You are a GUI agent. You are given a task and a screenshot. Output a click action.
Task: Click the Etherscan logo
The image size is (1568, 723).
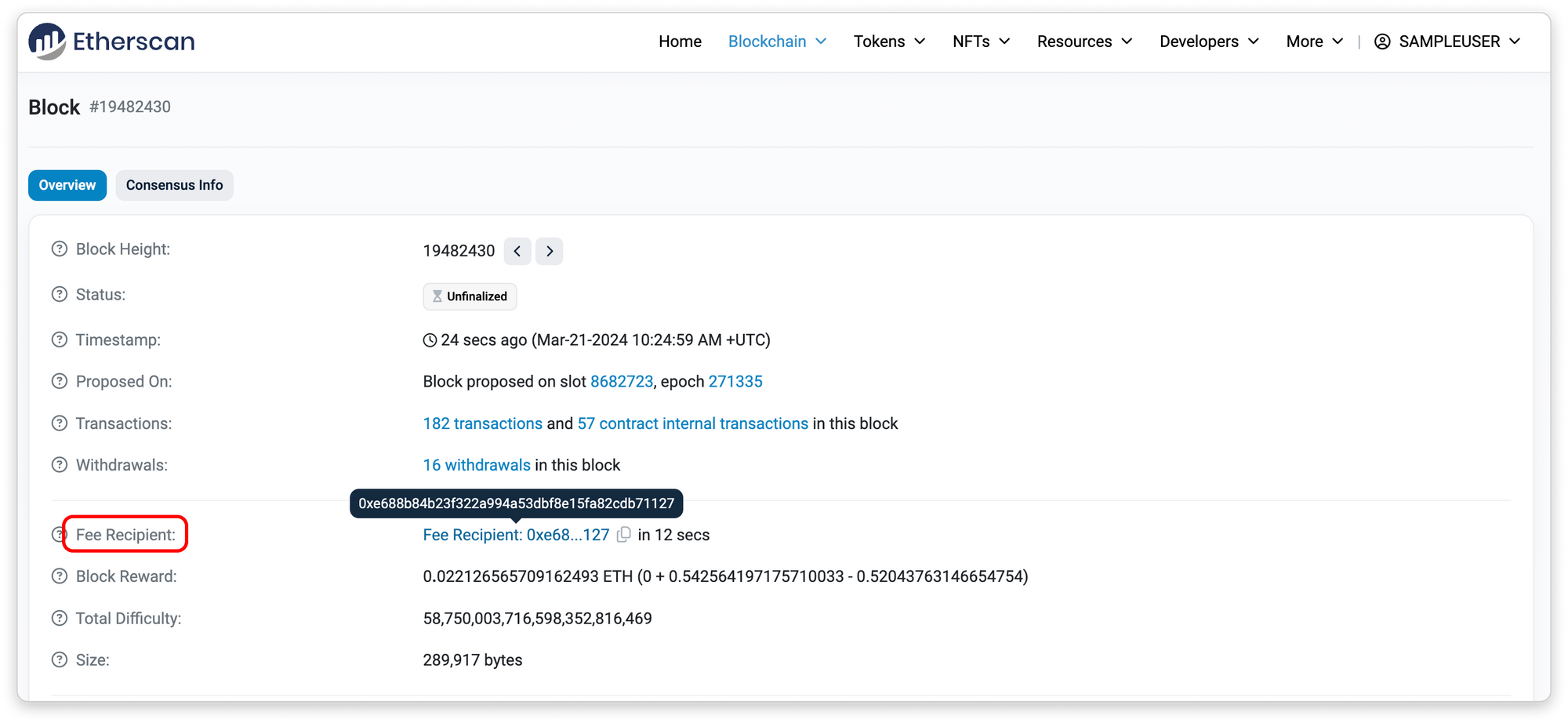(111, 42)
